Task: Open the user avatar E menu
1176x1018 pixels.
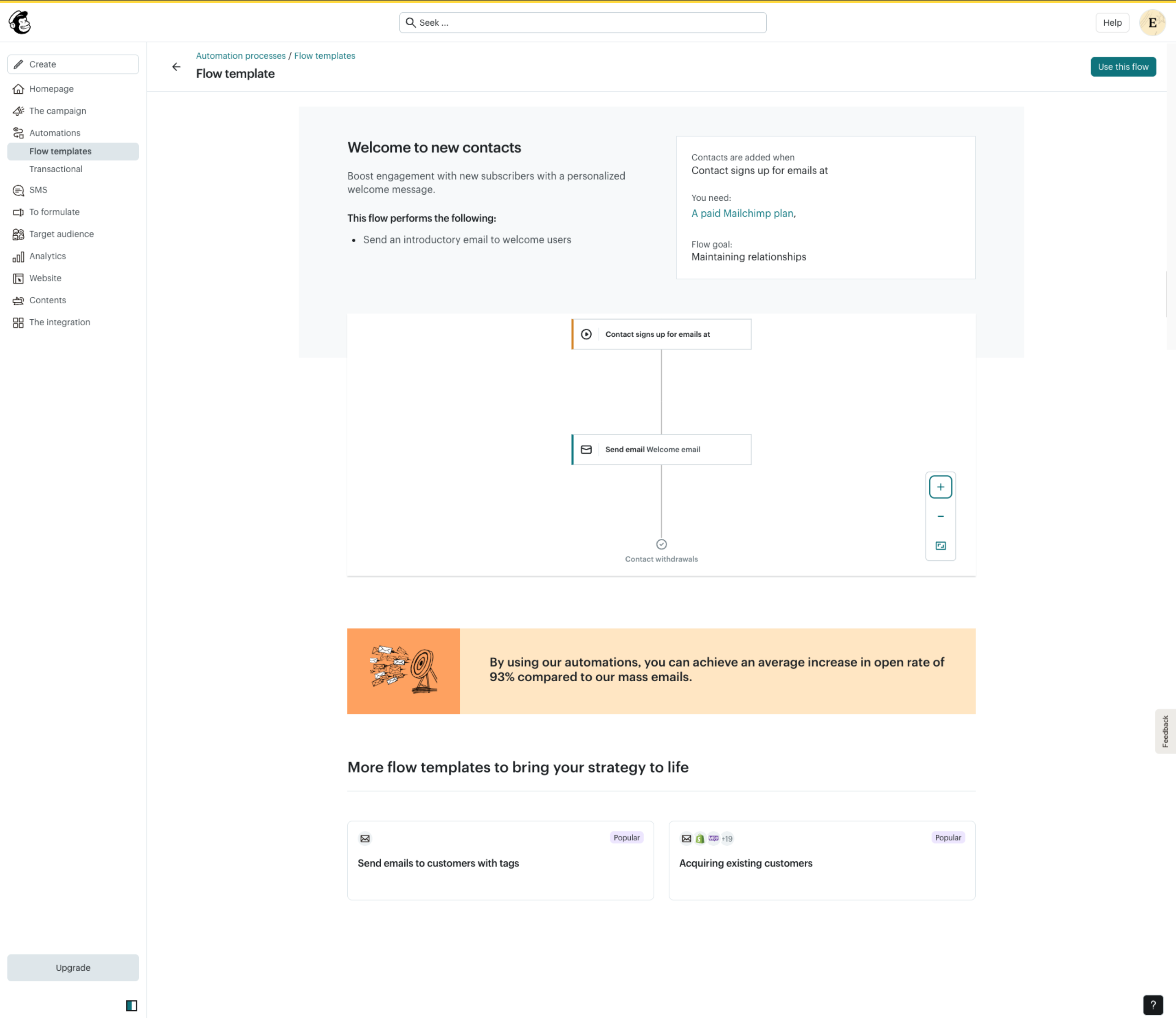Action: point(1152,23)
